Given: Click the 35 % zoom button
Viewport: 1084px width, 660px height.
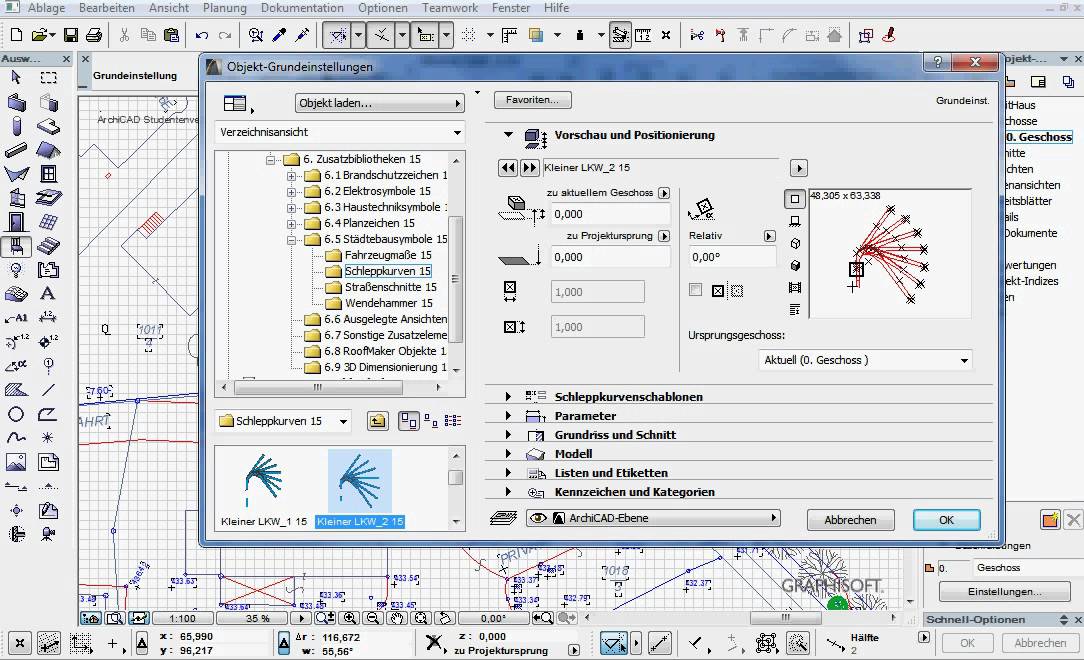Looking at the screenshot, I should [257, 619].
